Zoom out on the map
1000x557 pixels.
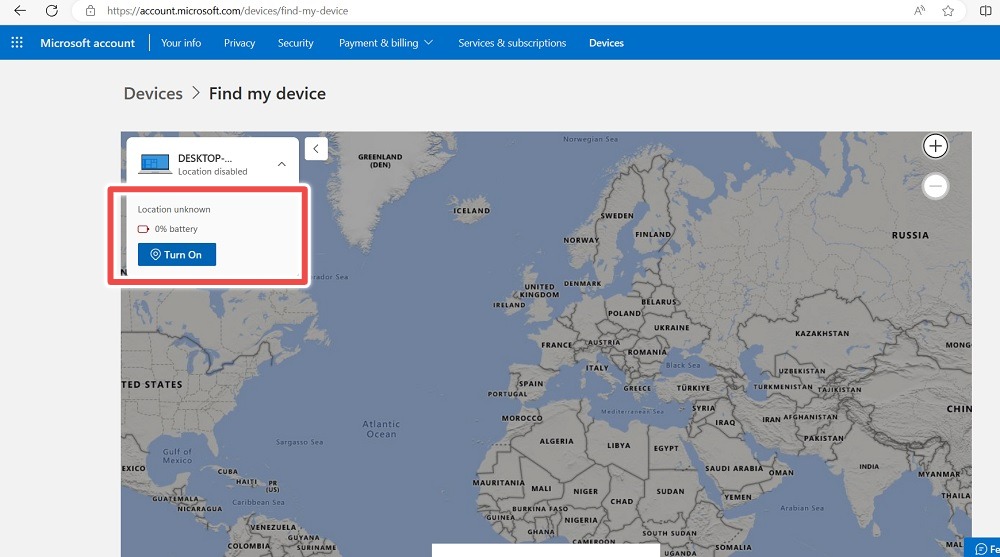pyautogui.click(x=935, y=186)
